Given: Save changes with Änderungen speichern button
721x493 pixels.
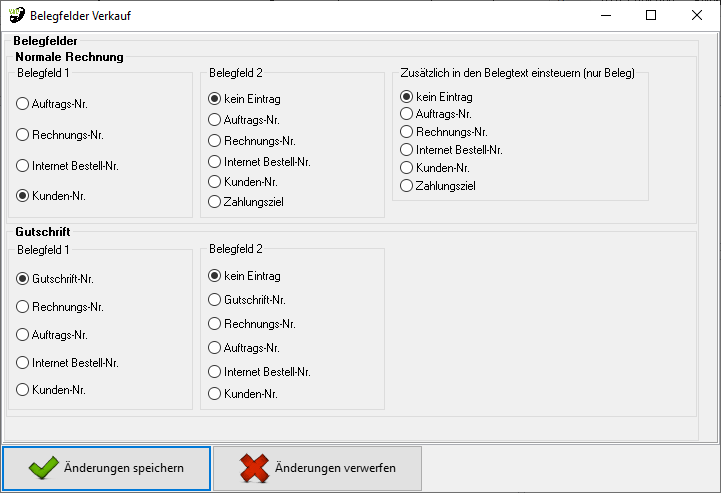Looking at the screenshot, I should tap(107, 468).
